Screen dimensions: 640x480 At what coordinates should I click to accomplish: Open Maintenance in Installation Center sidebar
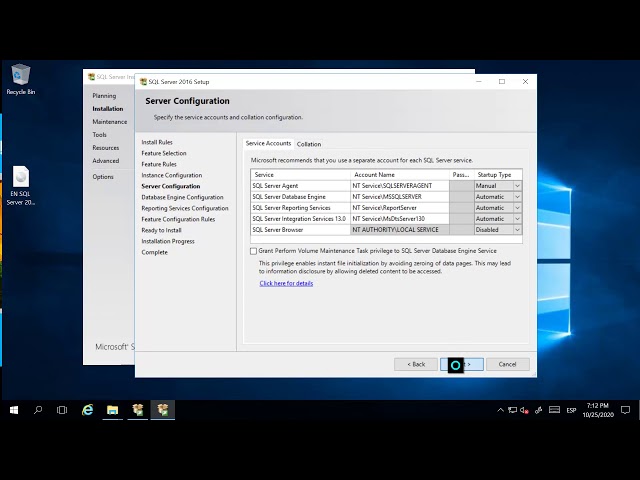pyautogui.click(x=109, y=122)
